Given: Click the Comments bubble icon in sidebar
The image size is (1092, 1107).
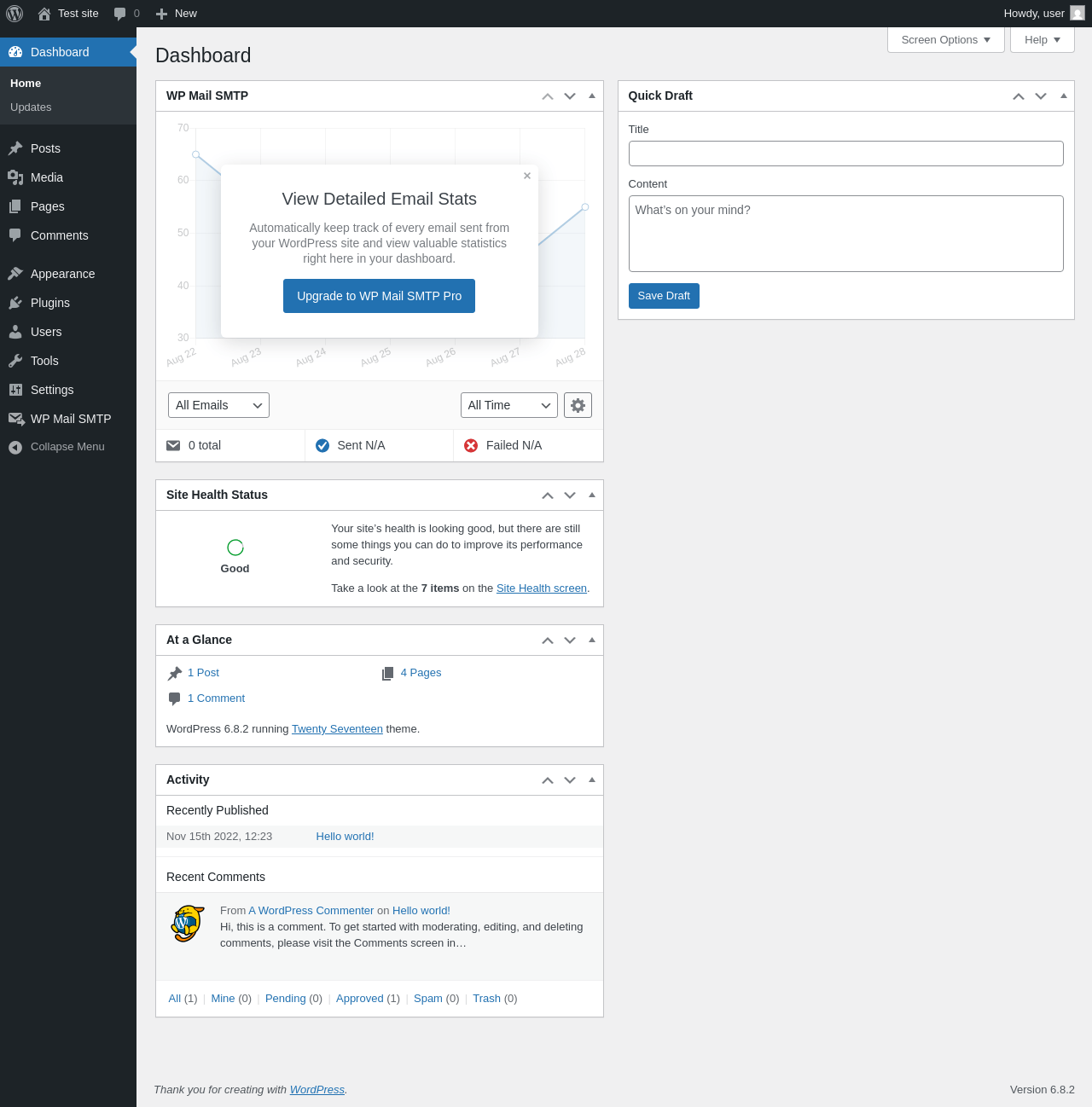Looking at the screenshot, I should point(15,235).
